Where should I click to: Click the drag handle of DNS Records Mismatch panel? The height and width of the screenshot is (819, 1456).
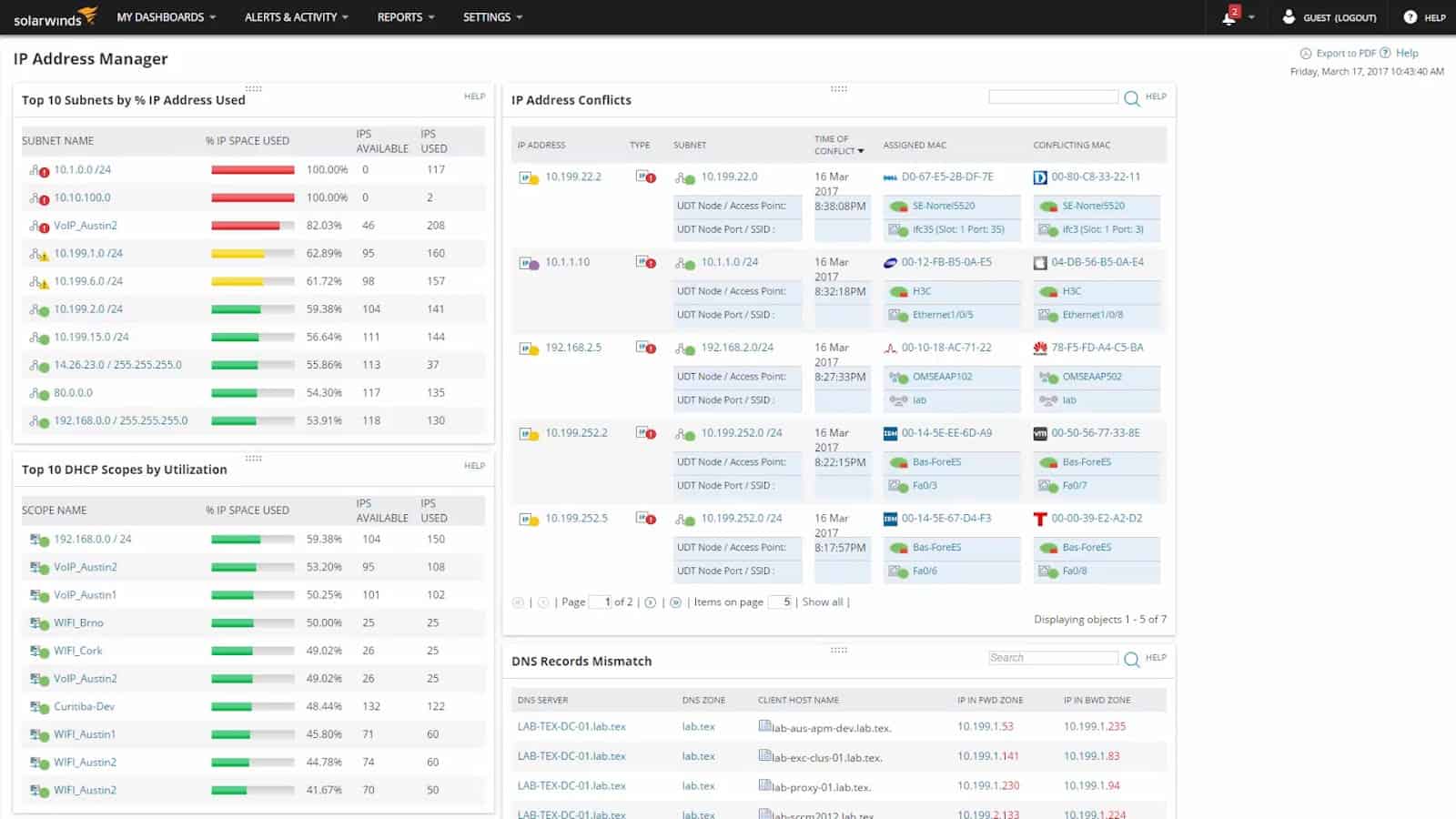coord(839,650)
